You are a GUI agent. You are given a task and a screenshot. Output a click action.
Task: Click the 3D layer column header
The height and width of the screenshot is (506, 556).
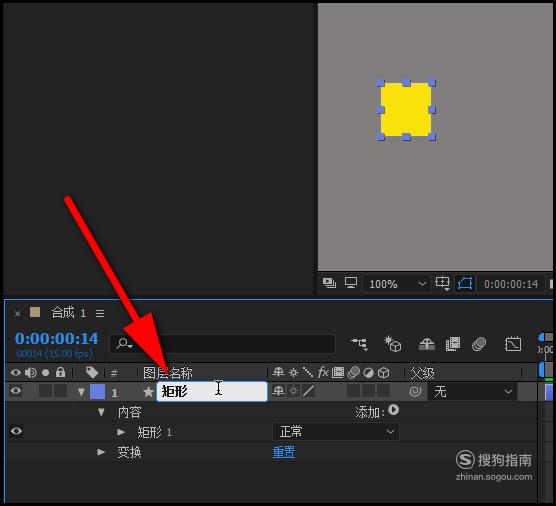[x=383, y=373]
